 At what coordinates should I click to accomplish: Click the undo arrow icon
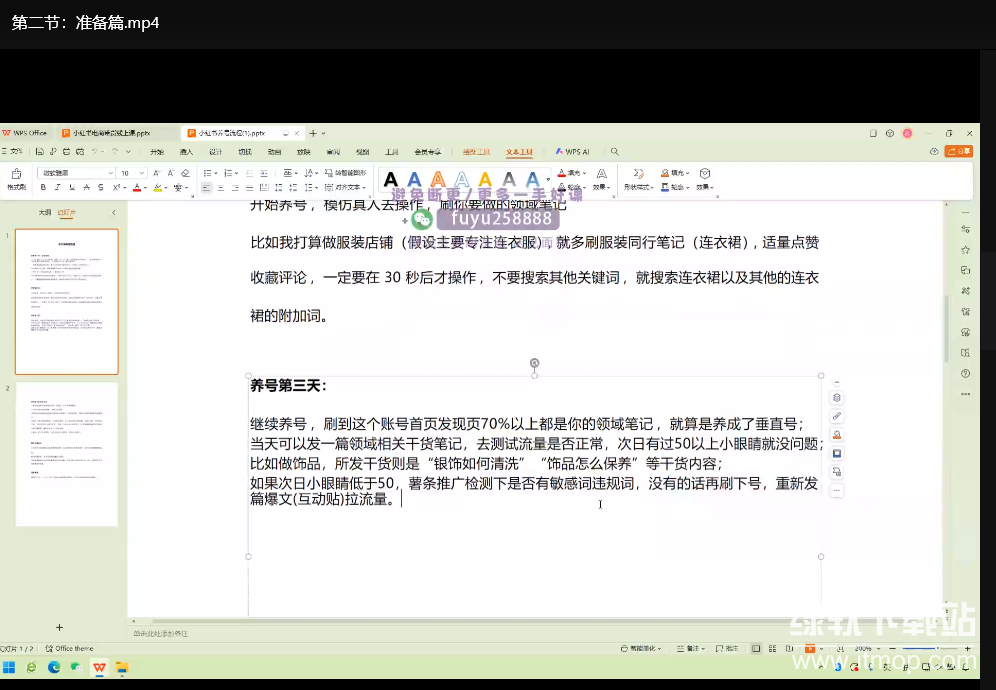[95, 152]
